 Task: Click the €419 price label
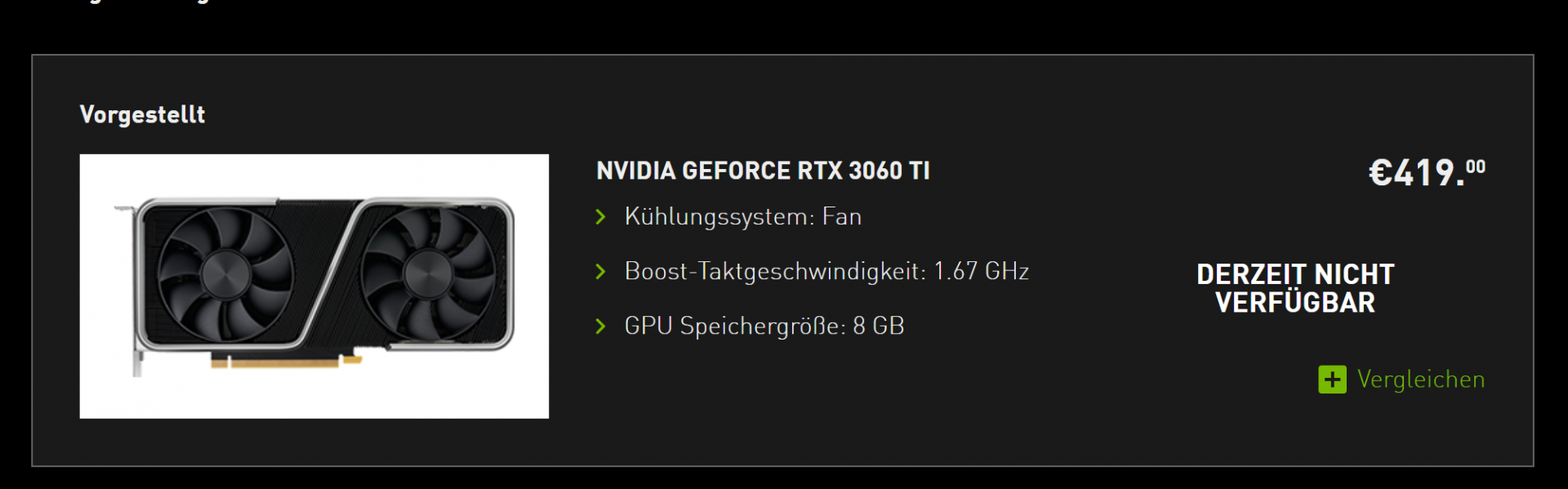point(1427,172)
